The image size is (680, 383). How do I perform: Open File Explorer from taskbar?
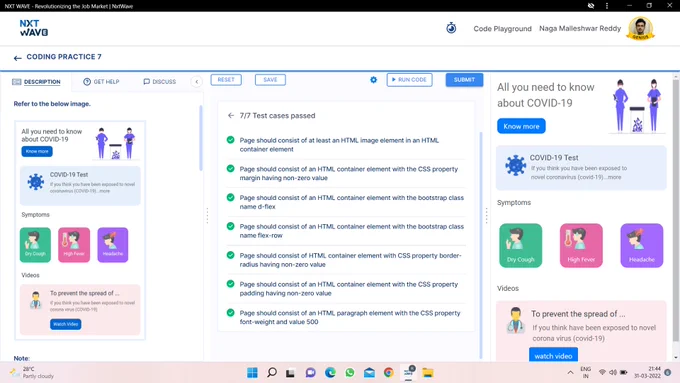pyautogui.click(x=428, y=373)
